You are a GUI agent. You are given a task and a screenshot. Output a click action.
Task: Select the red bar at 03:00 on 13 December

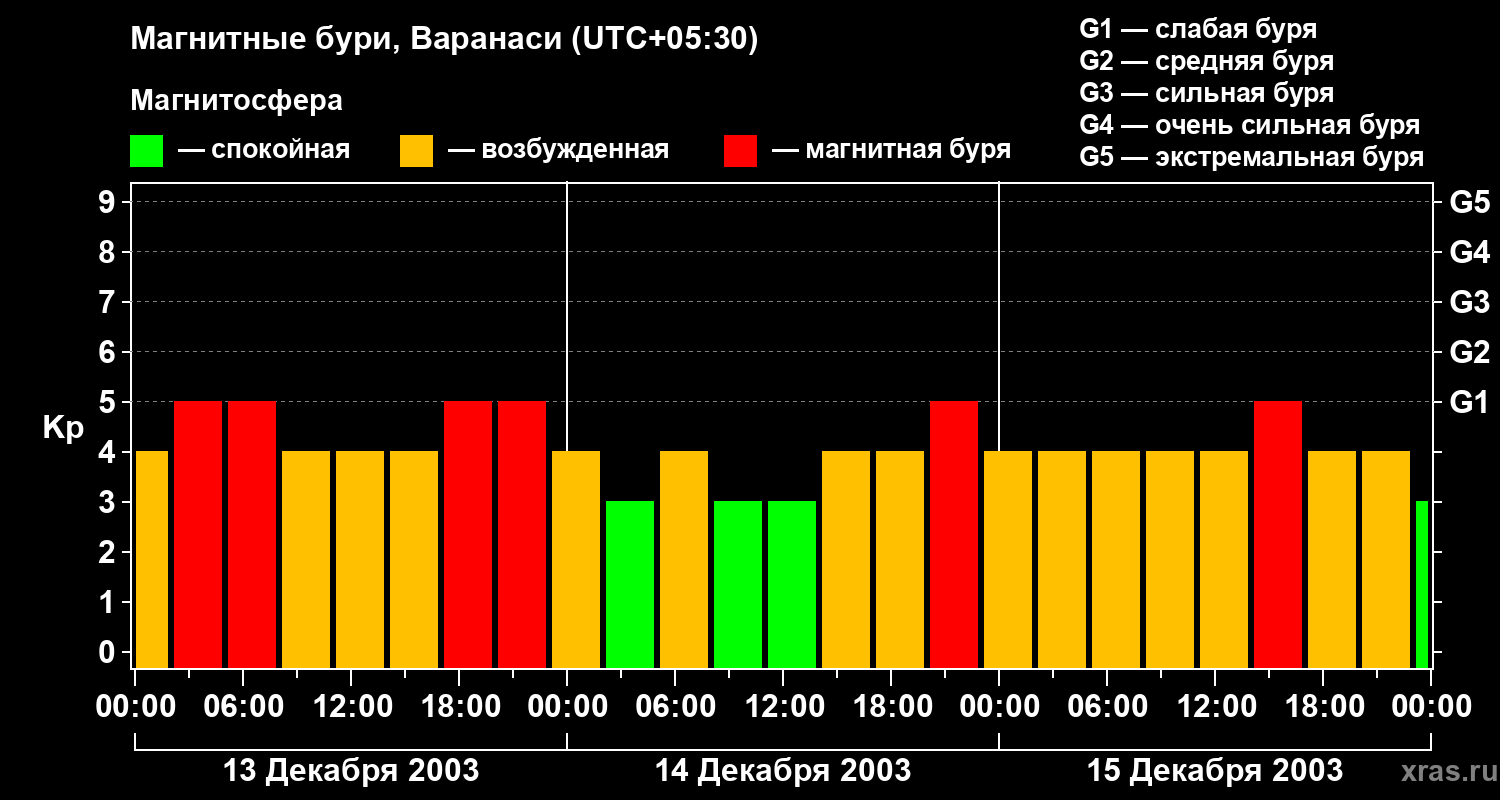click(198, 534)
